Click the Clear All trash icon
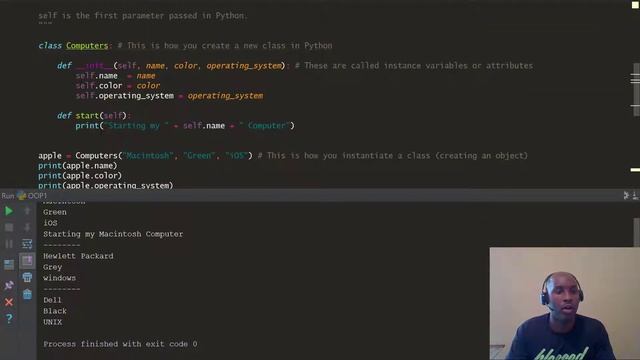 pyautogui.click(x=27, y=294)
